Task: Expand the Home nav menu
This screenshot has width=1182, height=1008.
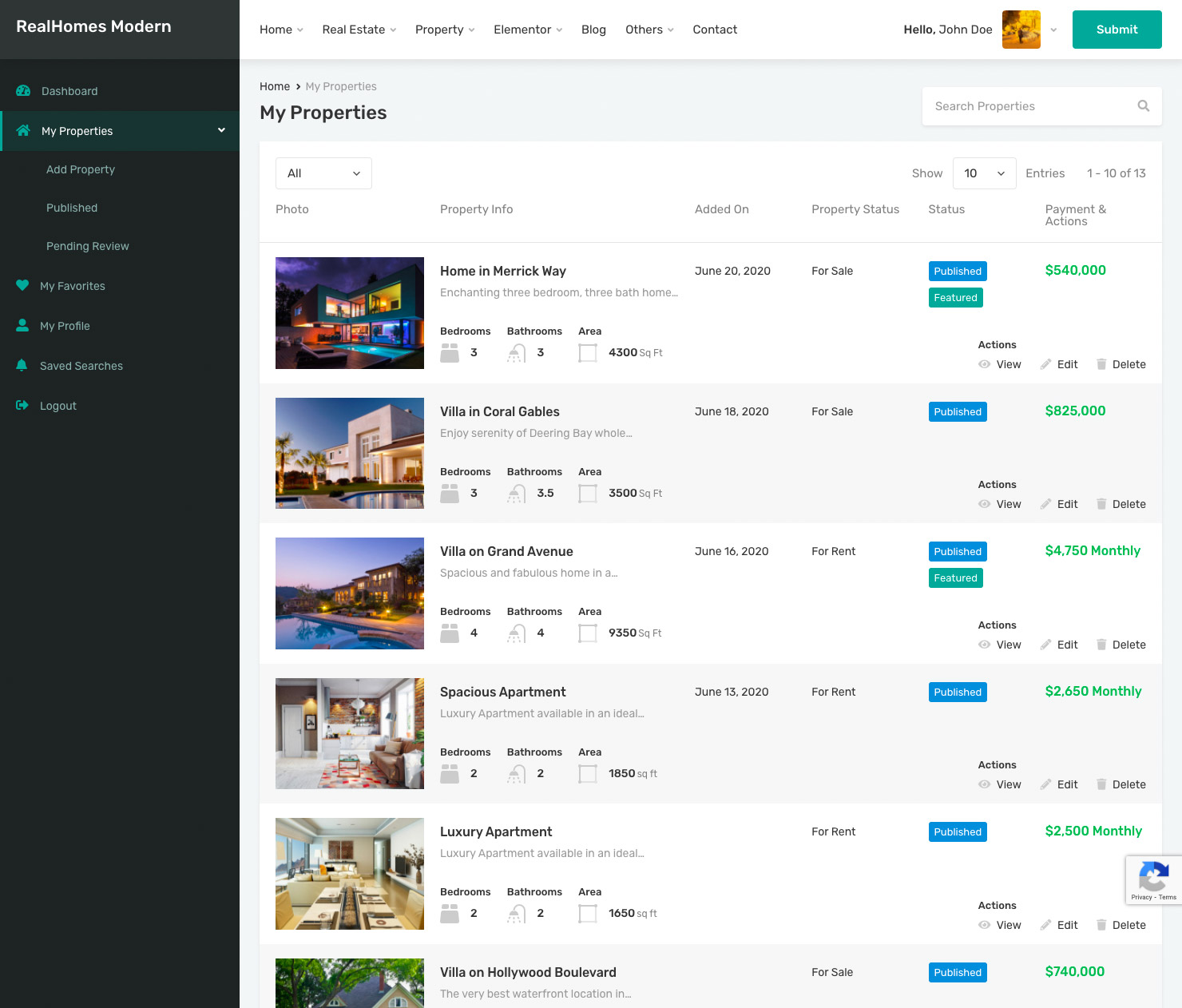Action: (281, 30)
